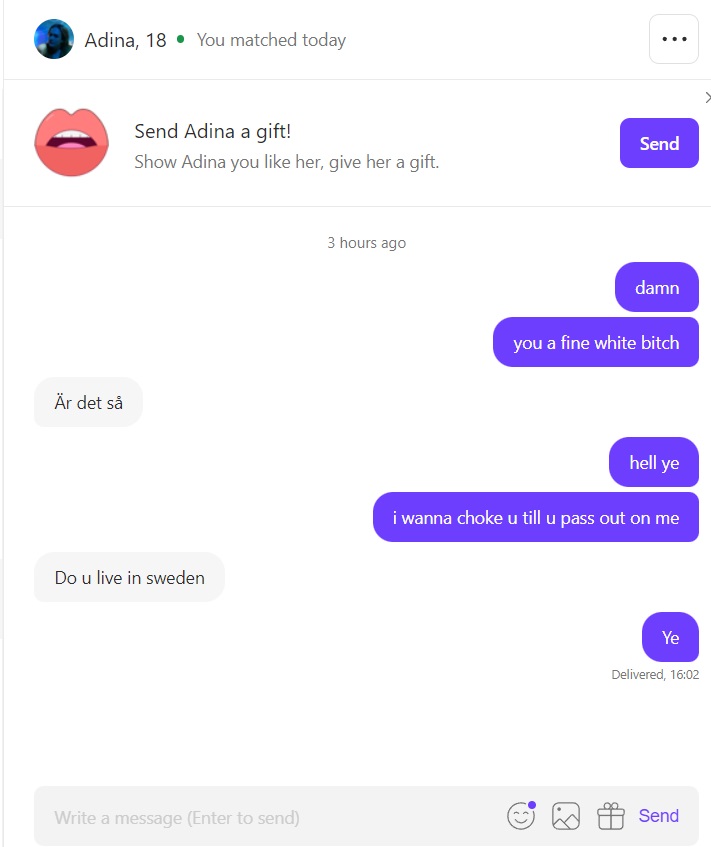
Task: Select the 'damn' message bubble
Action: coord(656,287)
